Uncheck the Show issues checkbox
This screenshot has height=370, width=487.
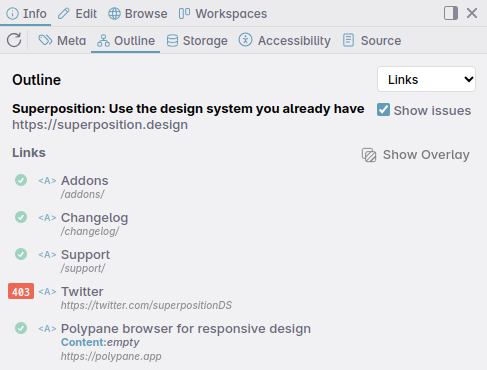click(383, 110)
